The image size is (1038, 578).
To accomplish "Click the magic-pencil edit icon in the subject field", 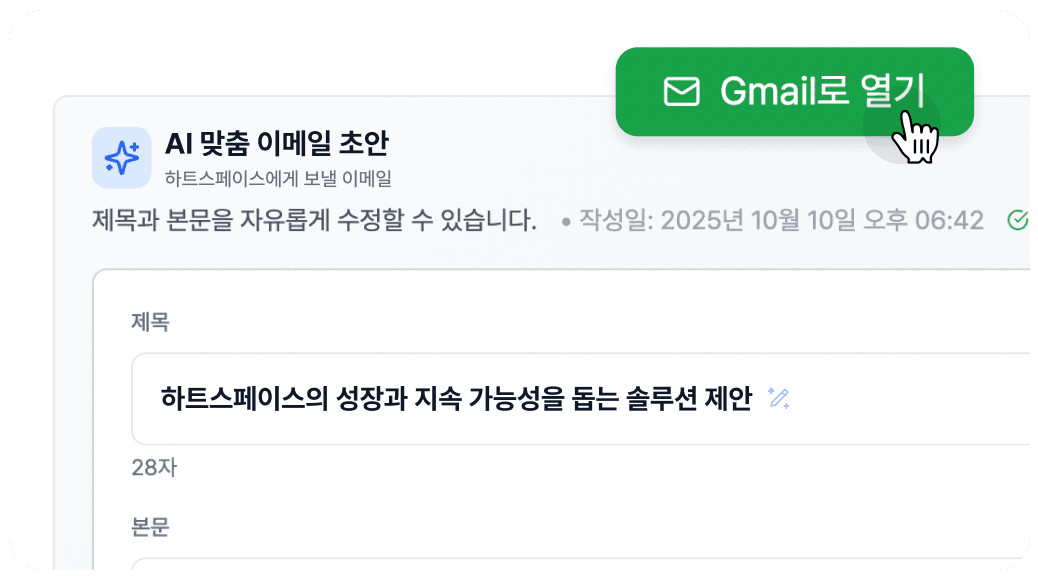I will [778, 397].
